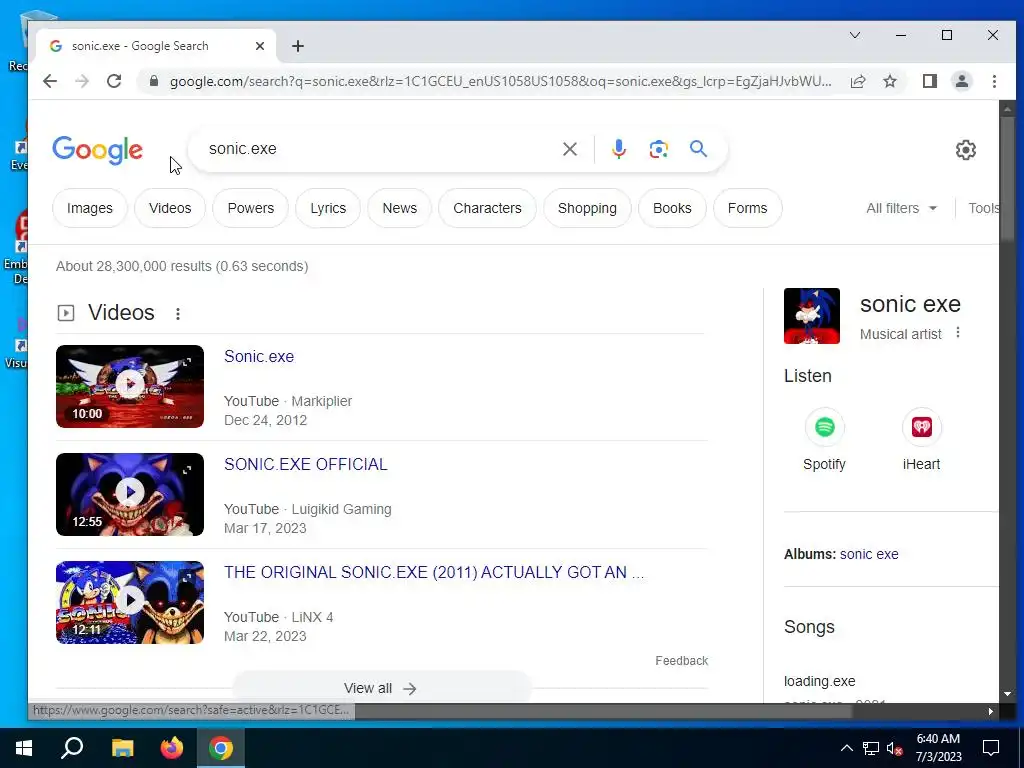Open the Videos section three-dot menu
The image size is (1024, 768).
178,314
